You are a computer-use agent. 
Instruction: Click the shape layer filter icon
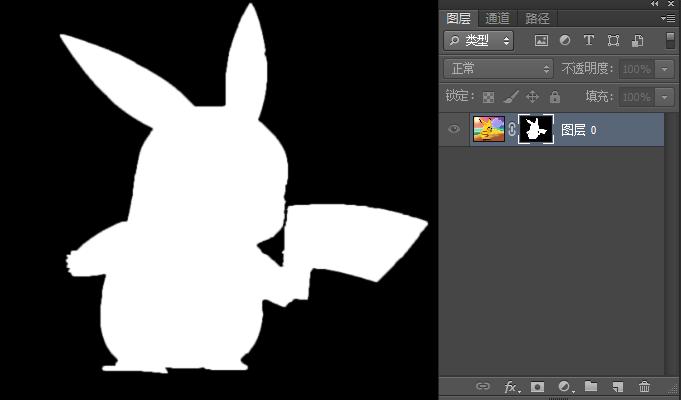tap(613, 41)
